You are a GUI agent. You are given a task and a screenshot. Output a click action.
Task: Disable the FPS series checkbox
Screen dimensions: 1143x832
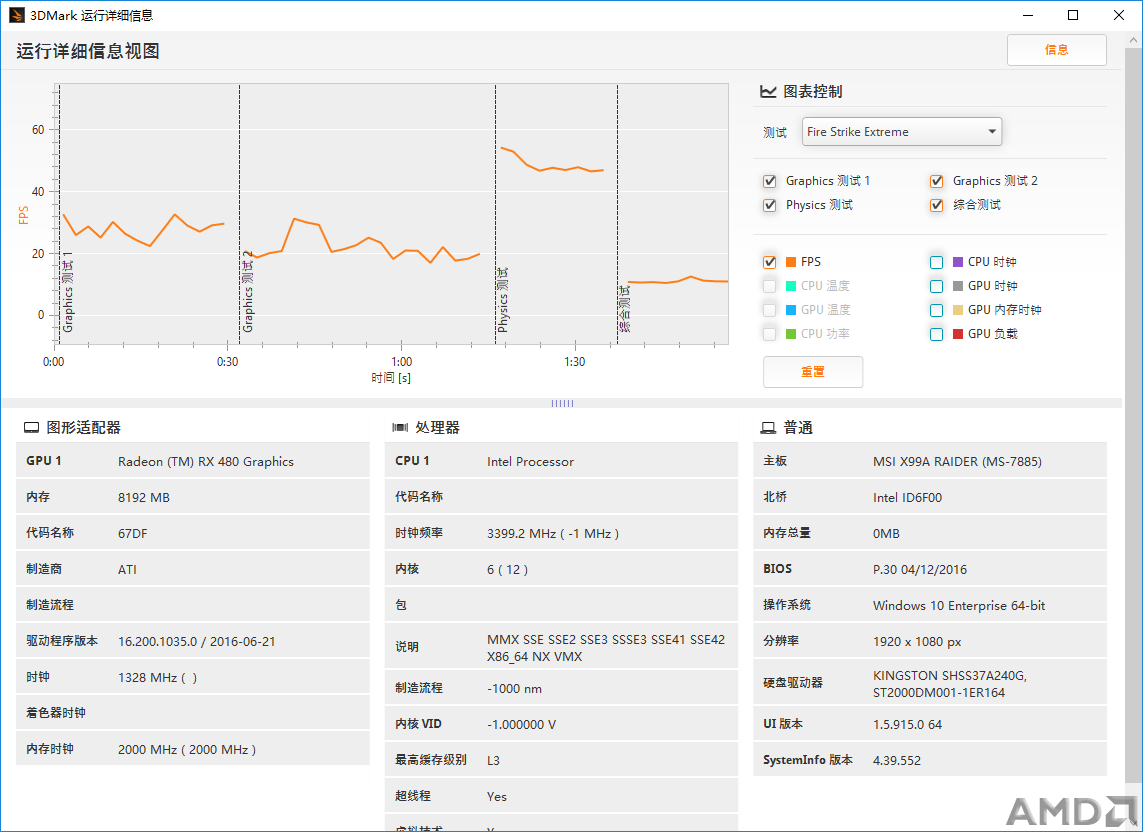point(769,263)
